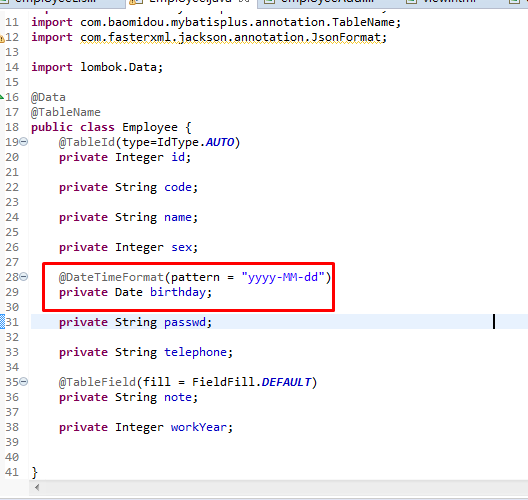The image size is (528, 500).
Task: Click 'lombok.Data' in the import
Action: [x=119, y=67]
